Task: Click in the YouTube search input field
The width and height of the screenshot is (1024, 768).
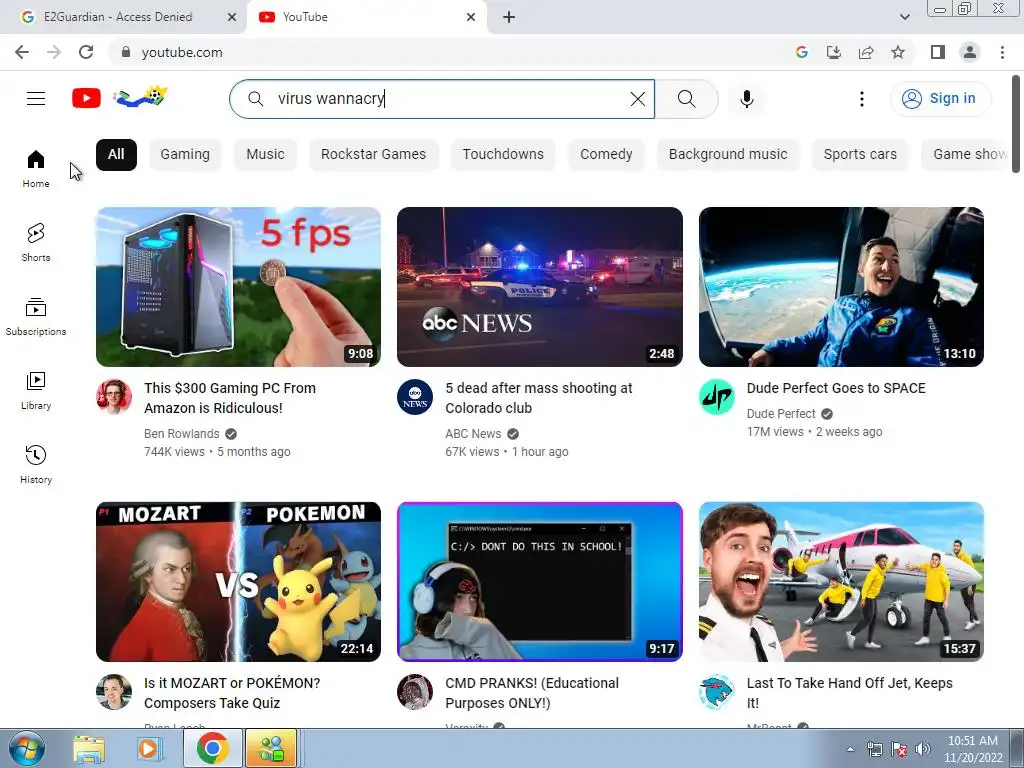Action: pos(444,99)
